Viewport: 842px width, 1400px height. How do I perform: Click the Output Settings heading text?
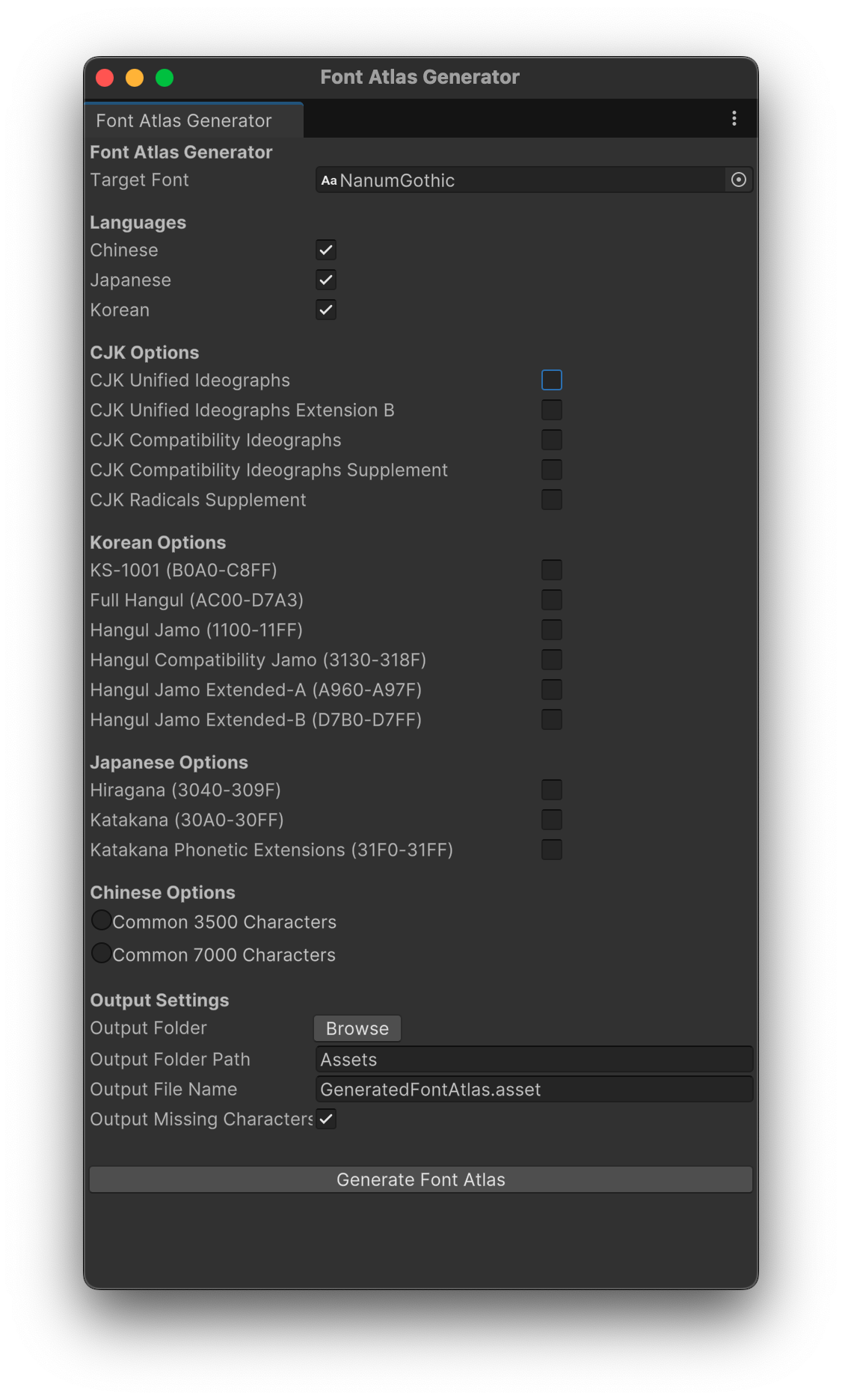[x=159, y=1001]
